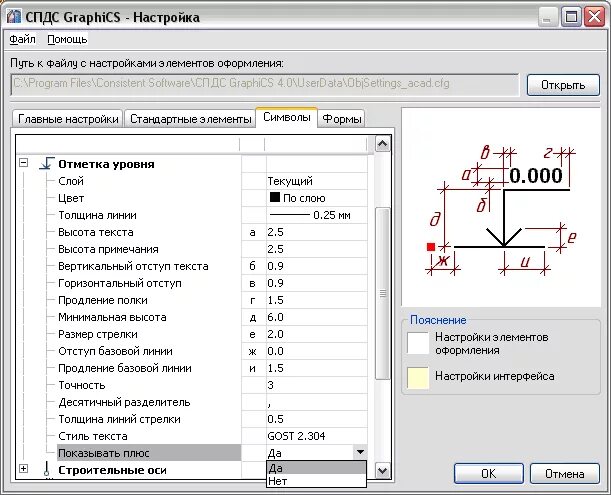Switch to the Стандартные элементы tab
The width and height of the screenshot is (611, 495).
tap(190, 118)
